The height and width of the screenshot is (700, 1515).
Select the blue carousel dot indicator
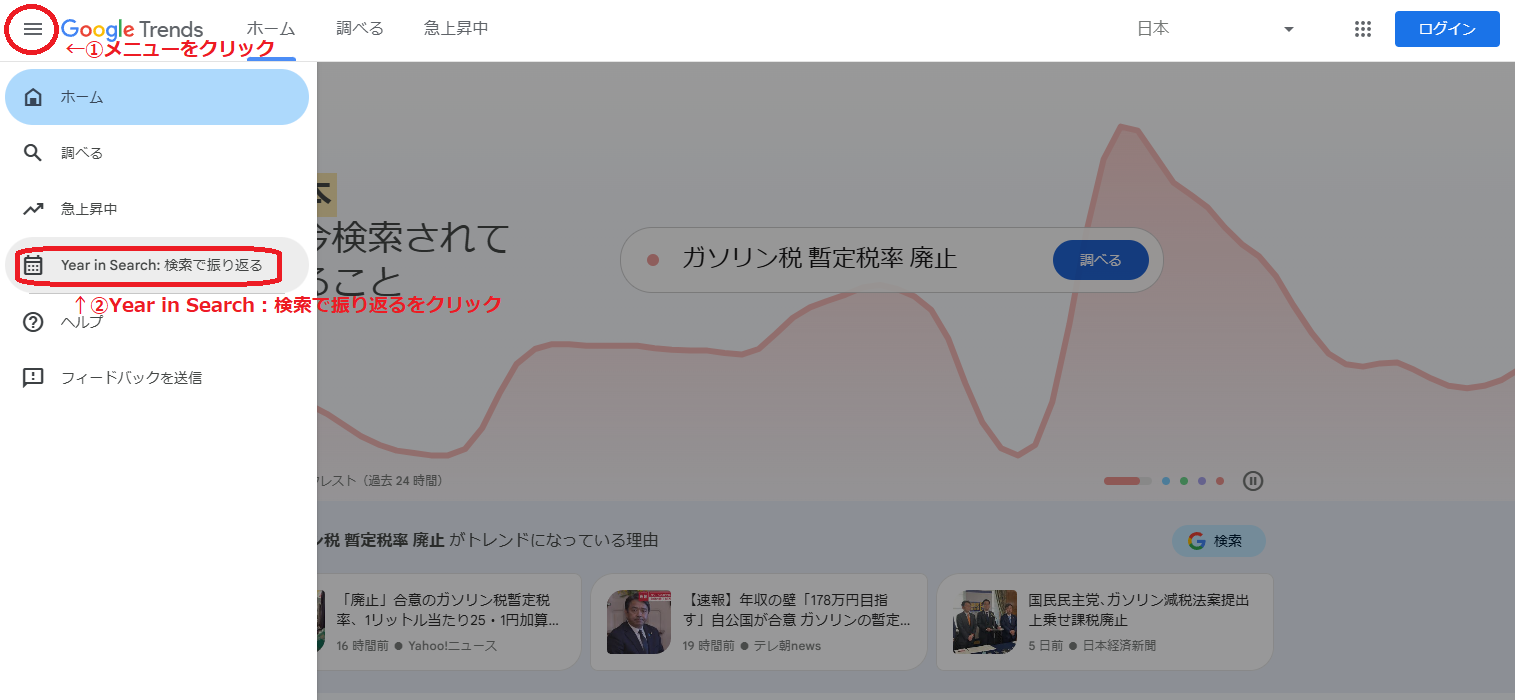coord(1165,481)
